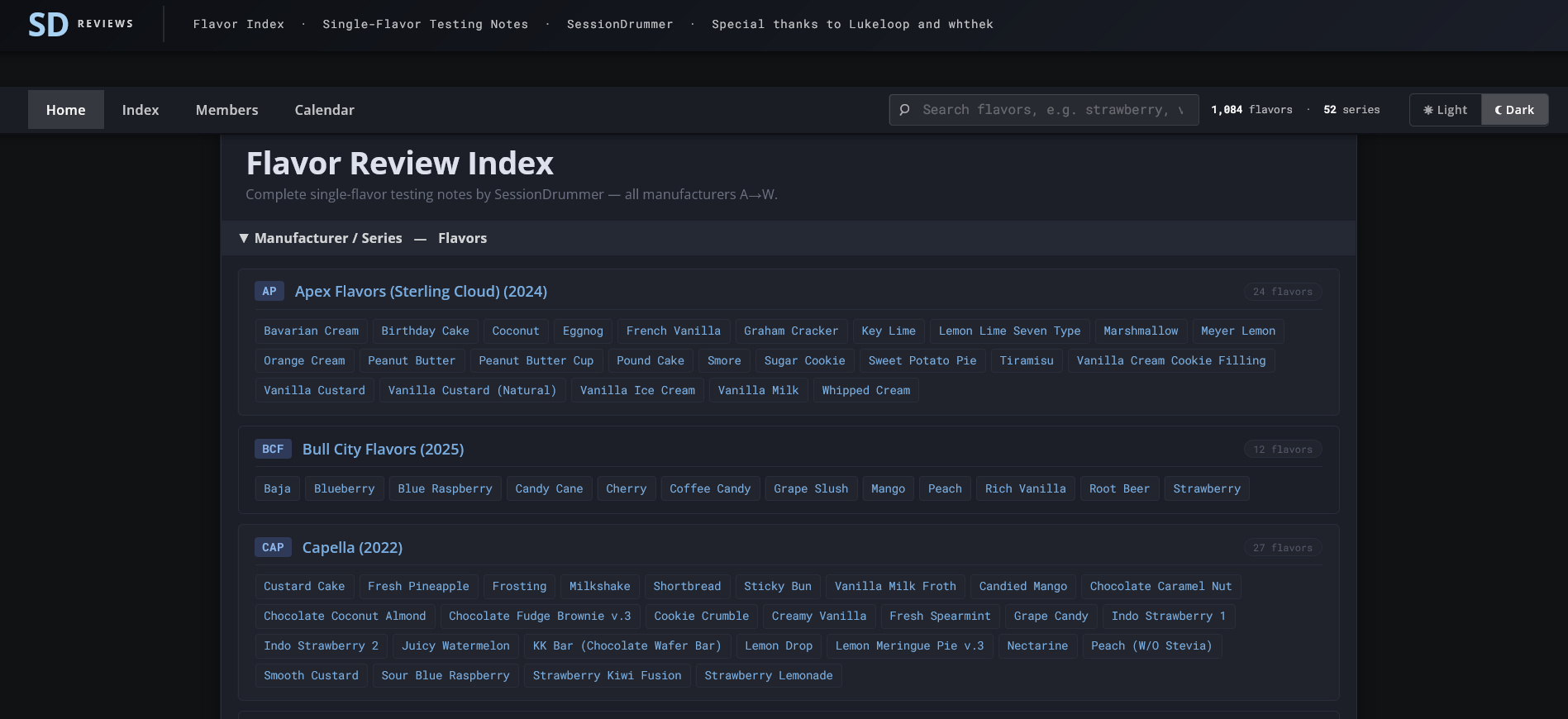Click the SD Reviews logo
Viewport: 1568px width, 719px height.
pos(80,24)
